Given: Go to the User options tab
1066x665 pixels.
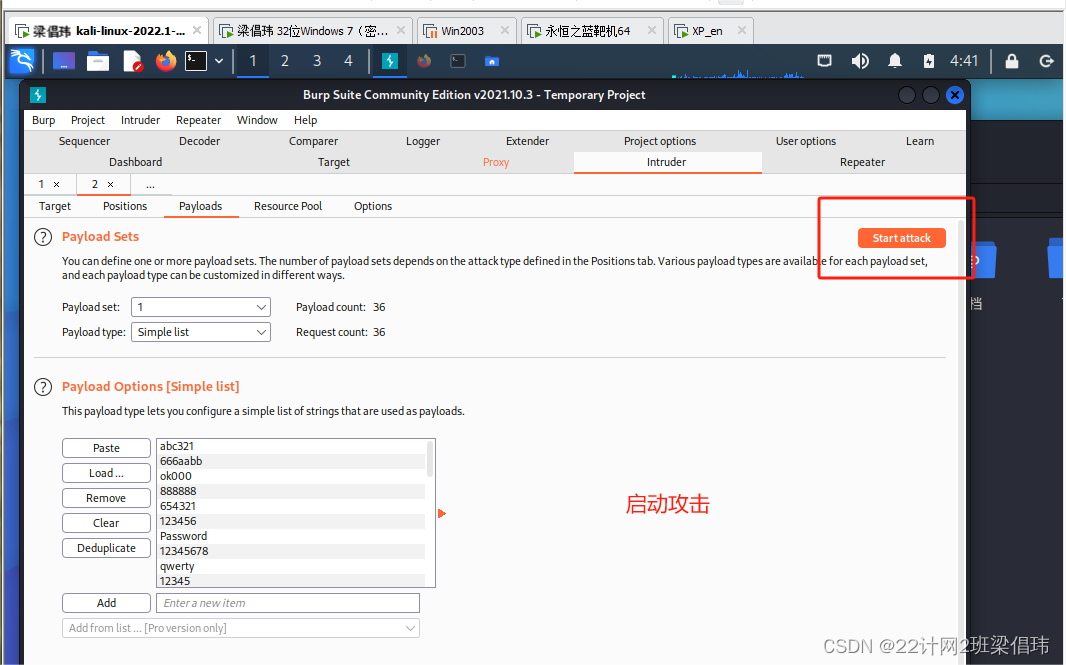Looking at the screenshot, I should click(x=806, y=141).
